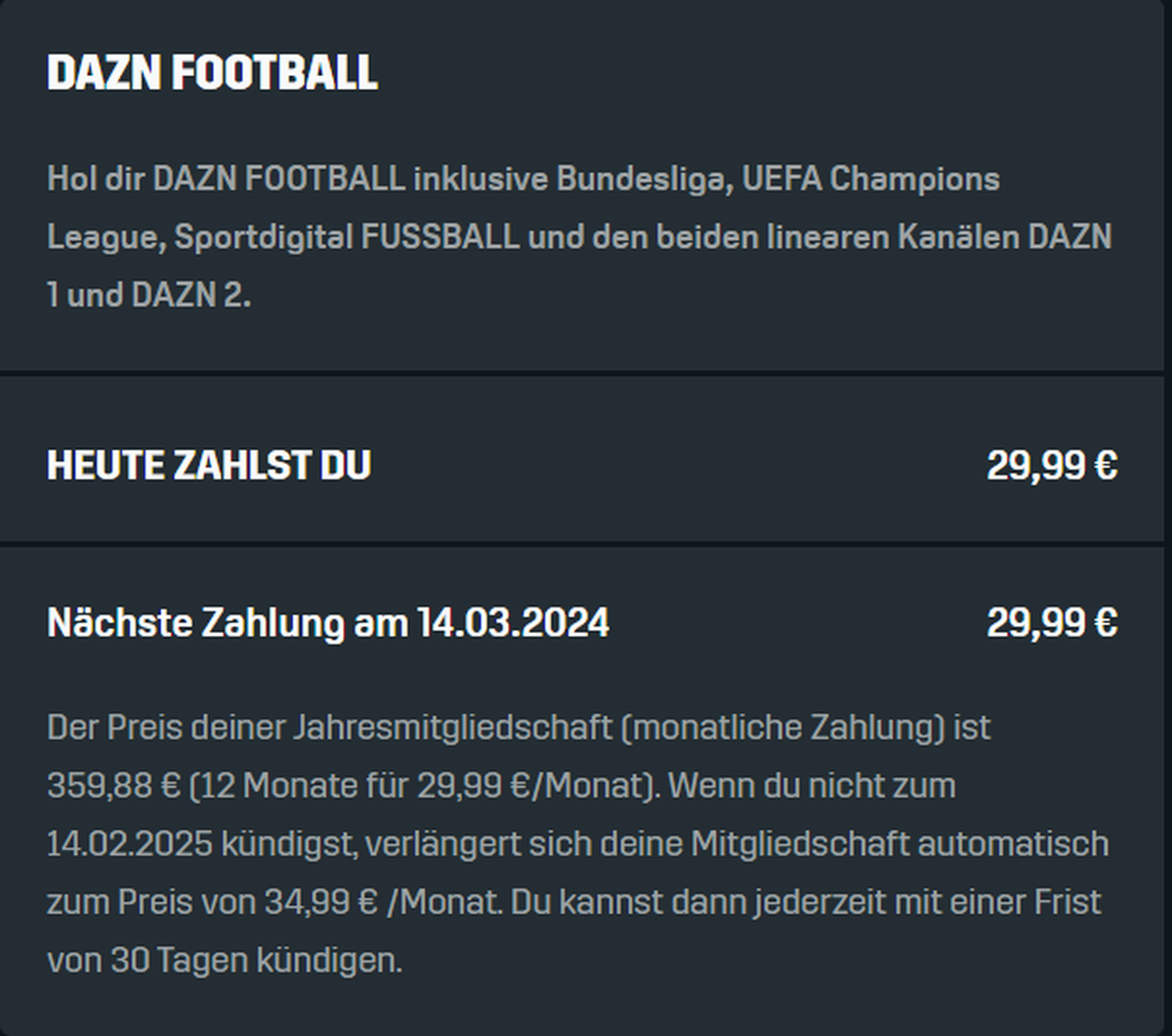1172x1036 pixels.
Task: Click the 359,88 € total yearly price
Action: (x=113, y=786)
